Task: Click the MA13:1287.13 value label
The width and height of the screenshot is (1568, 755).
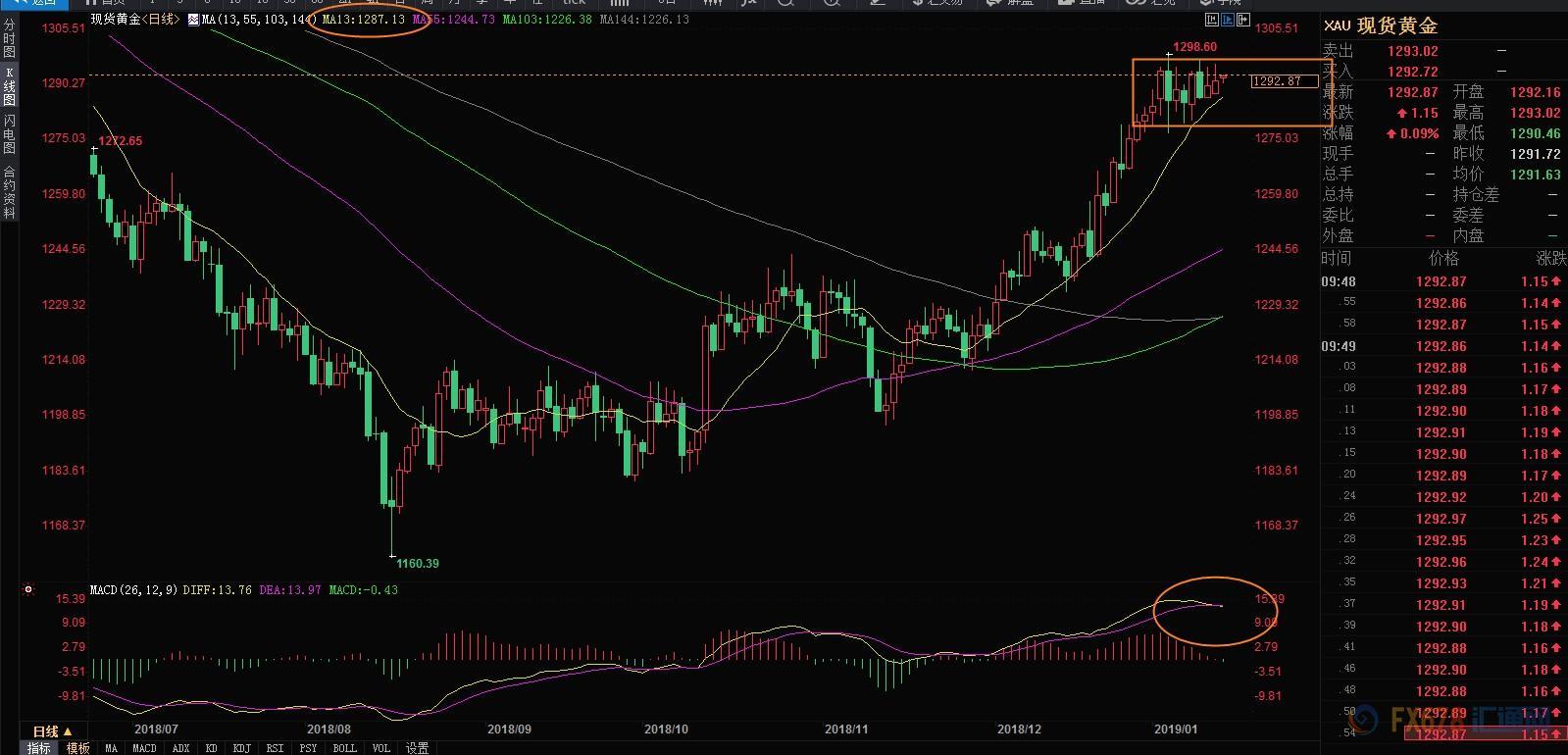Action: pyautogui.click(x=363, y=19)
